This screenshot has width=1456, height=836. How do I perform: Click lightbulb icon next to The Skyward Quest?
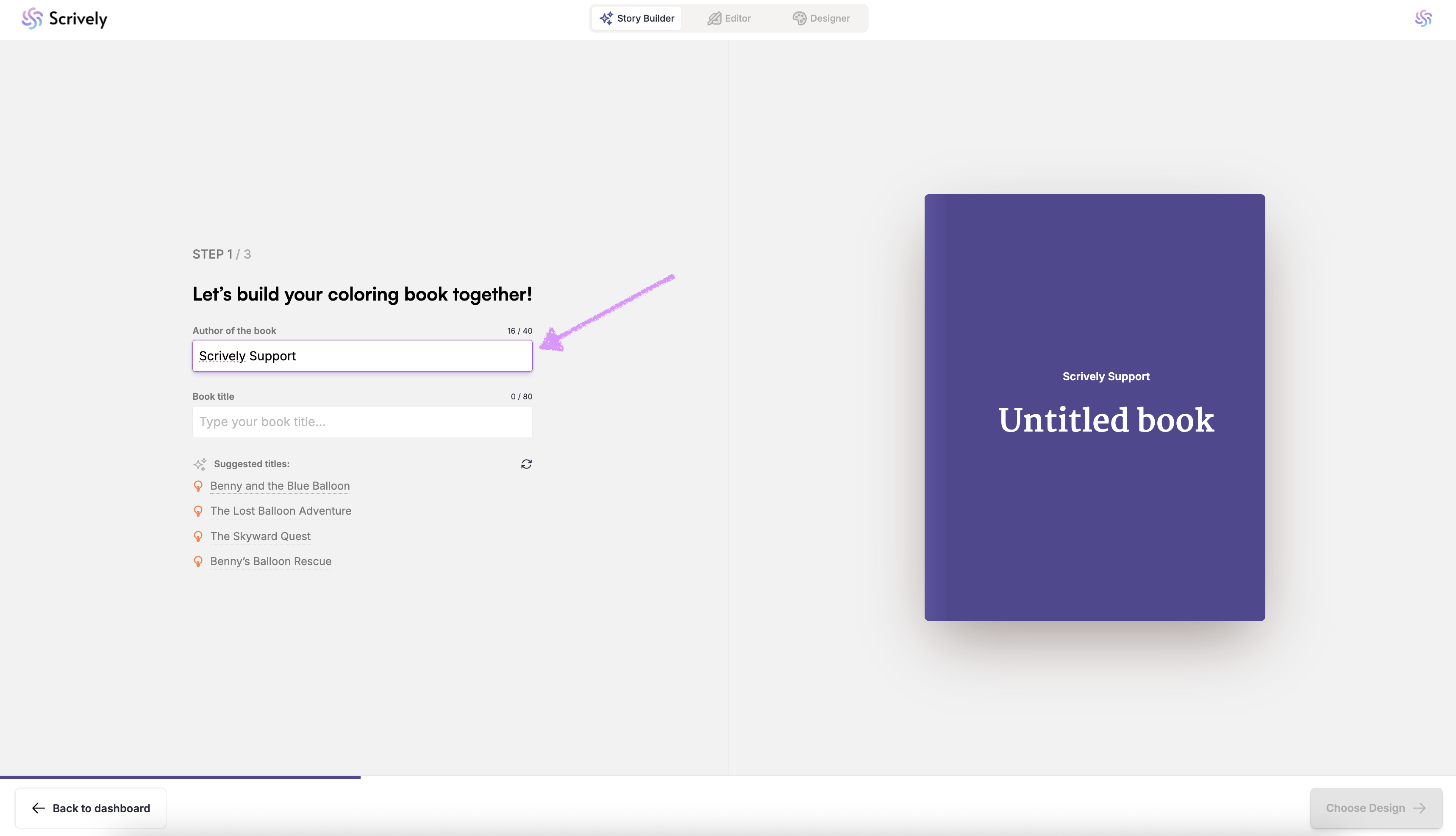click(198, 536)
